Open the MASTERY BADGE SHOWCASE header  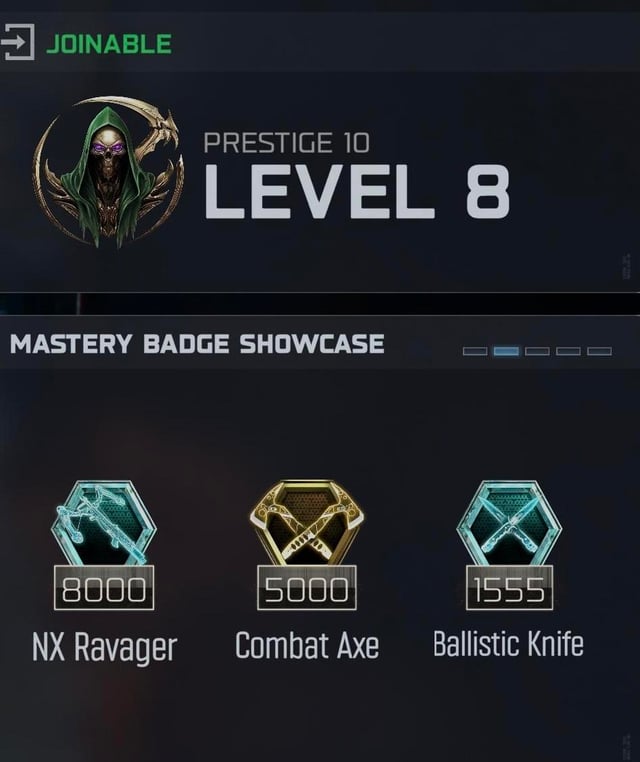(x=197, y=344)
